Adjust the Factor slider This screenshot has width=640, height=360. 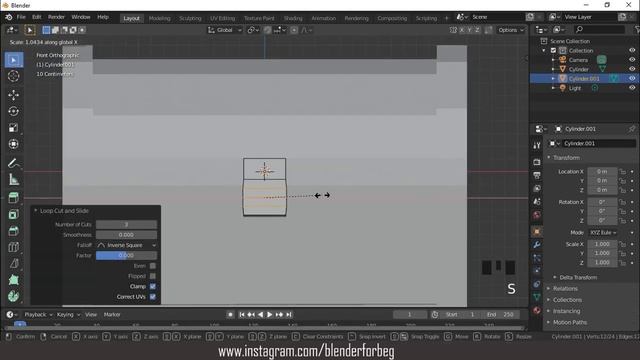click(126, 256)
